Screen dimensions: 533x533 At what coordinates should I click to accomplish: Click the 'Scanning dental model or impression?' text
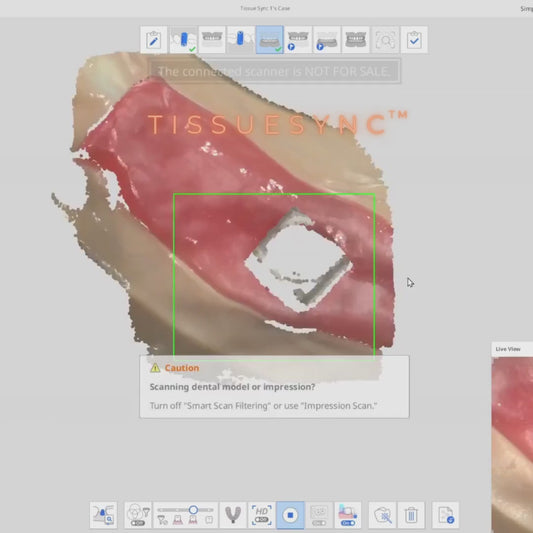[x=232, y=387]
